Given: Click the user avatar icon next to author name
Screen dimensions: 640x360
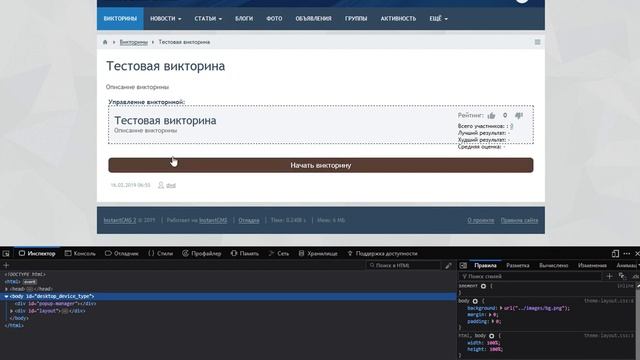Looking at the screenshot, I should (x=161, y=185).
